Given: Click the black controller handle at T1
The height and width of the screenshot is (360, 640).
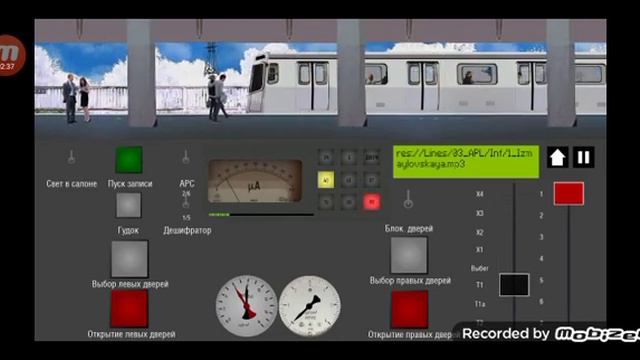Looking at the screenshot, I should tap(514, 284).
